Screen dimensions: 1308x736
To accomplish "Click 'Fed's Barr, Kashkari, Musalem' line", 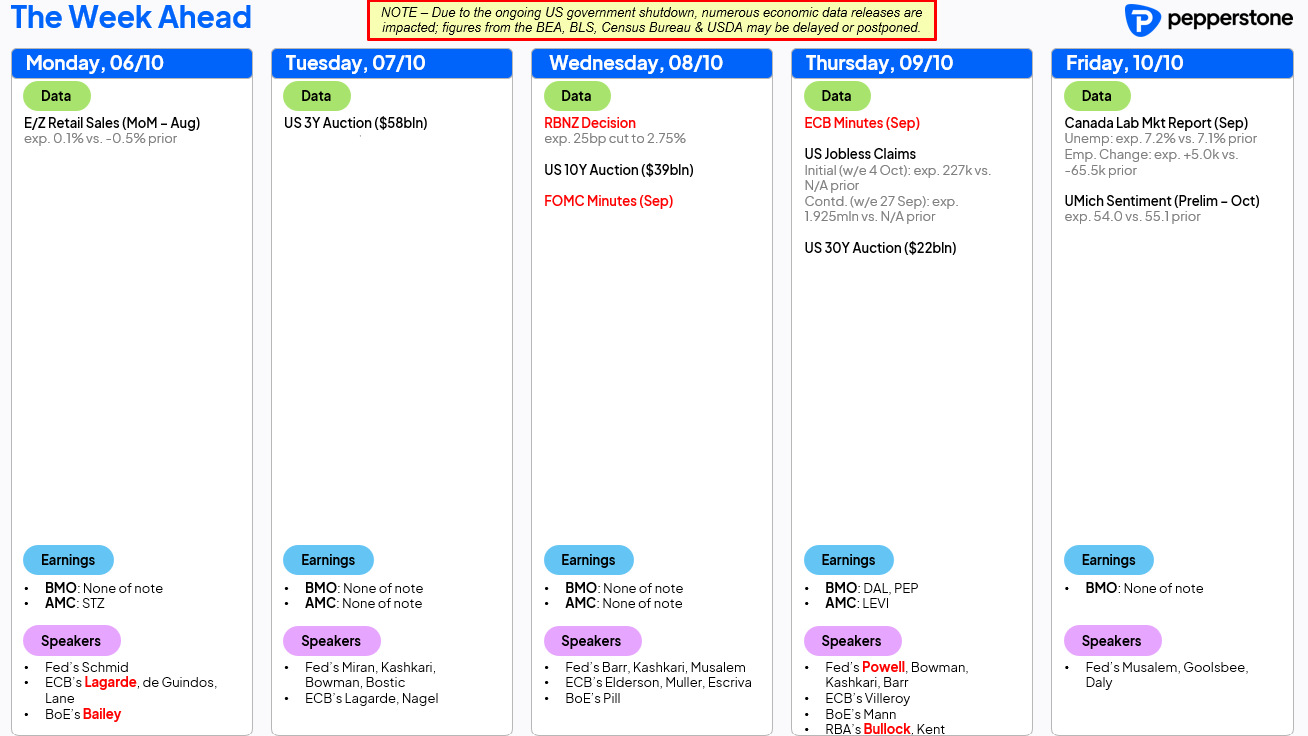I will coord(655,668).
